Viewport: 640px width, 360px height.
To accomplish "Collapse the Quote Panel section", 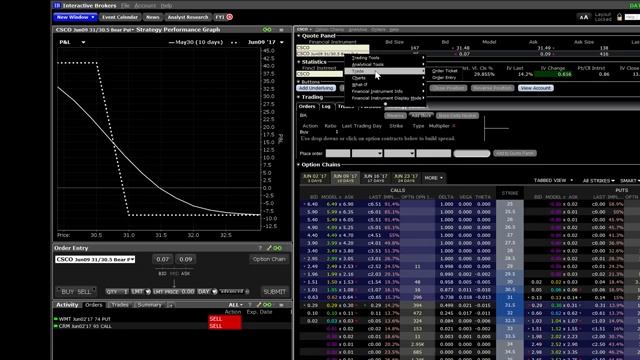I will pyautogui.click(x=298, y=36).
